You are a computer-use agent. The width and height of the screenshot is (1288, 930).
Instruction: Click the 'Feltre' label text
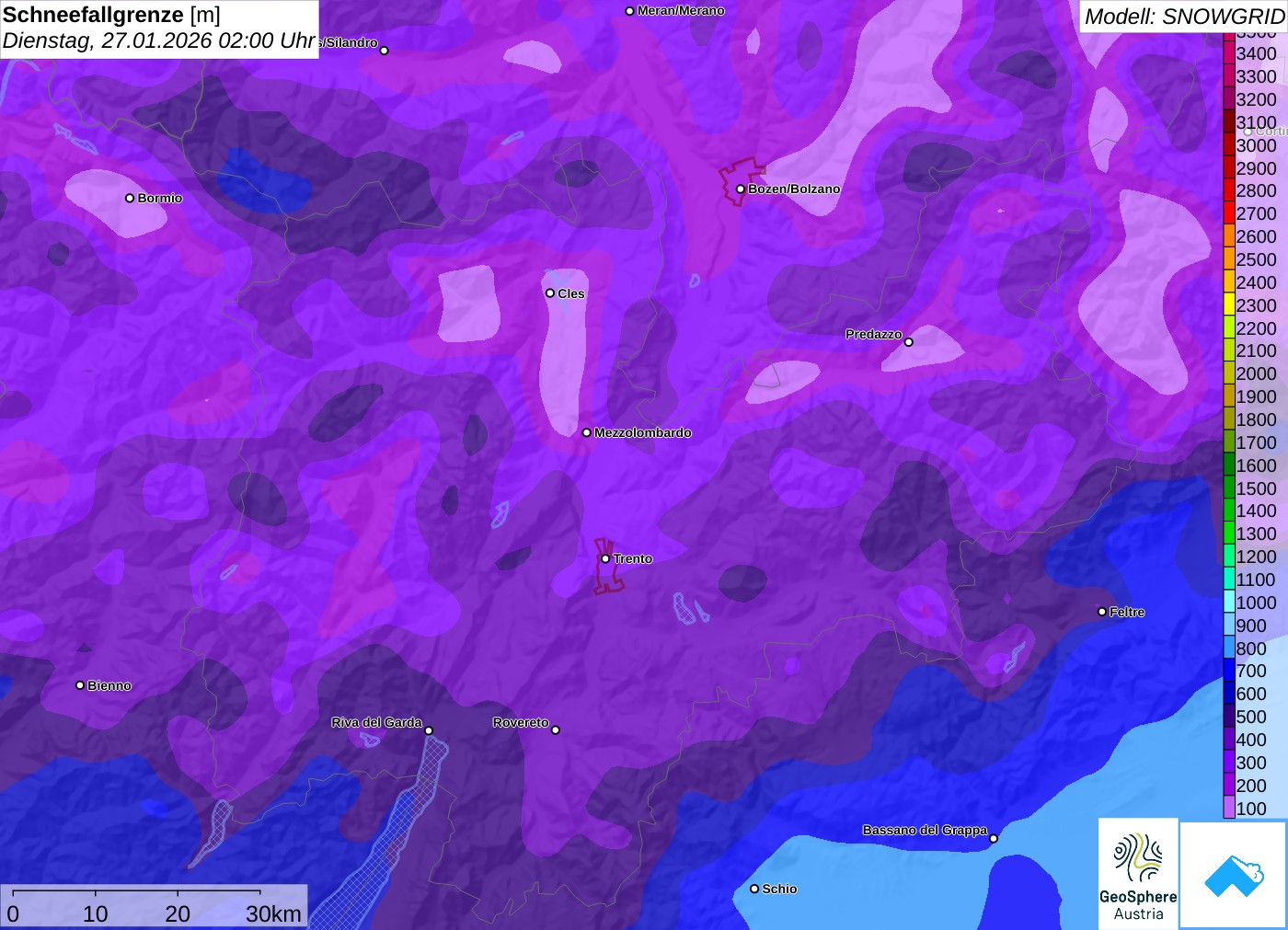tap(1127, 612)
